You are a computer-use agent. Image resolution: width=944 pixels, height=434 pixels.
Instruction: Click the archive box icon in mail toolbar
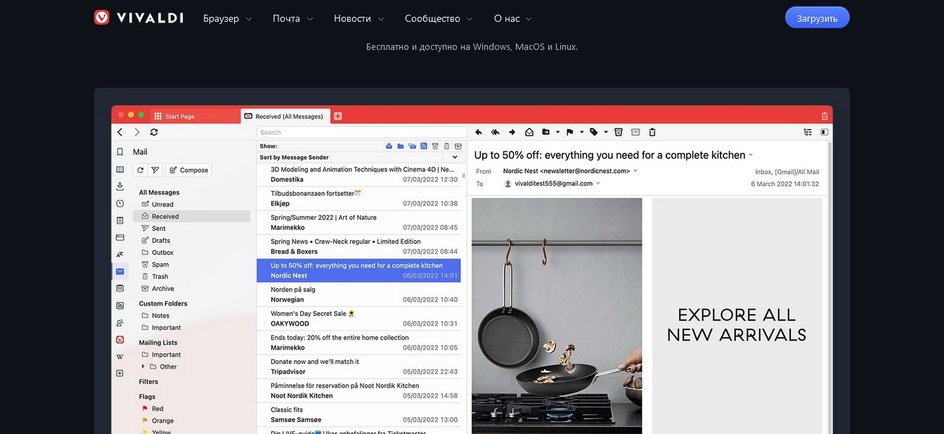(x=635, y=132)
